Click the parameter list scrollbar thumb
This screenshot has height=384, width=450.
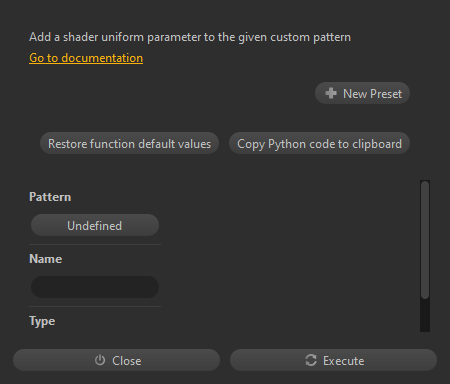tap(425, 240)
